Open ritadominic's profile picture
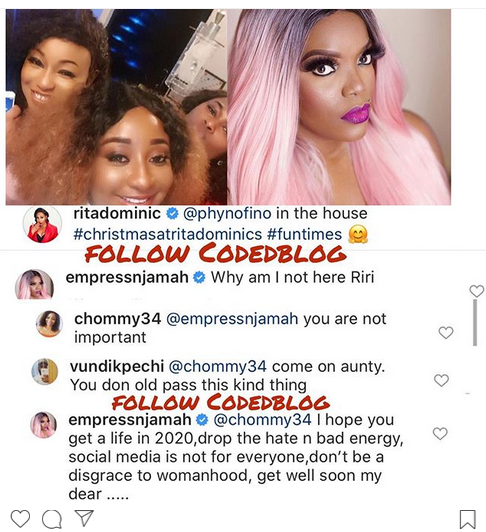The image size is (486, 532). (42, 224)
